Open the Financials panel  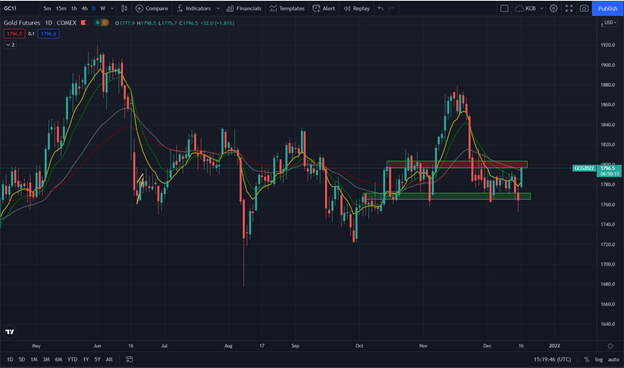(x=244, y=8)
